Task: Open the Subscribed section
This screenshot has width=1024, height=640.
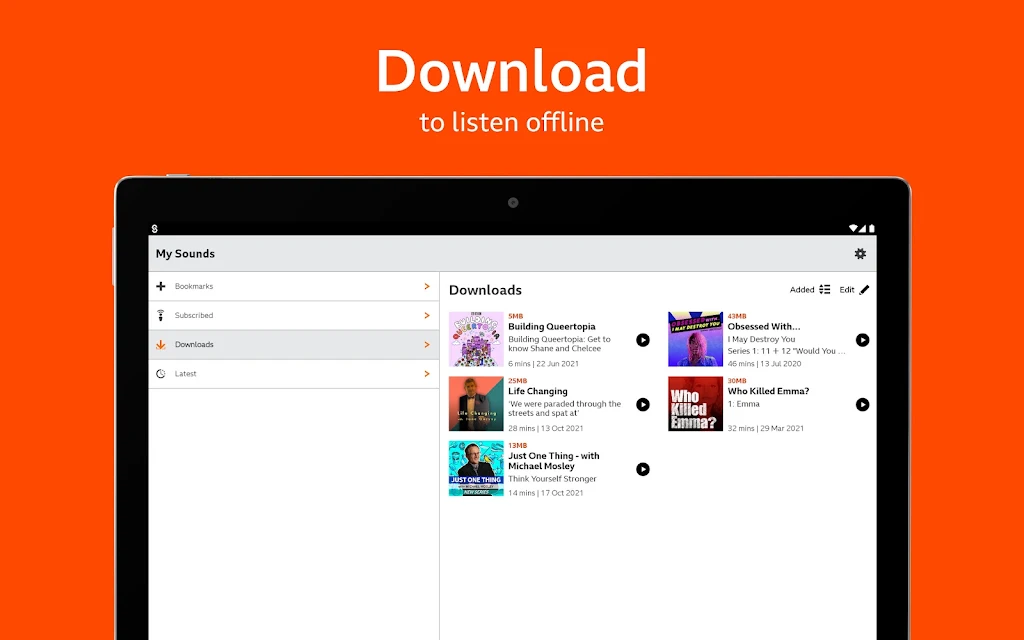Action: tap(294, 315)
